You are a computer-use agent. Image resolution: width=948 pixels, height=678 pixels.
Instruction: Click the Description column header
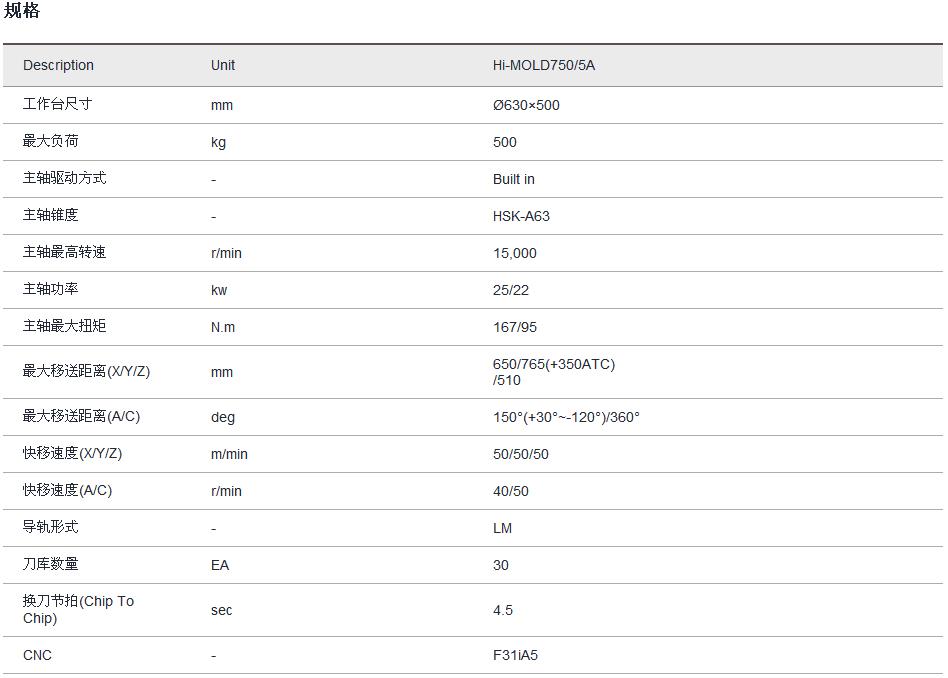pos(58,66)
